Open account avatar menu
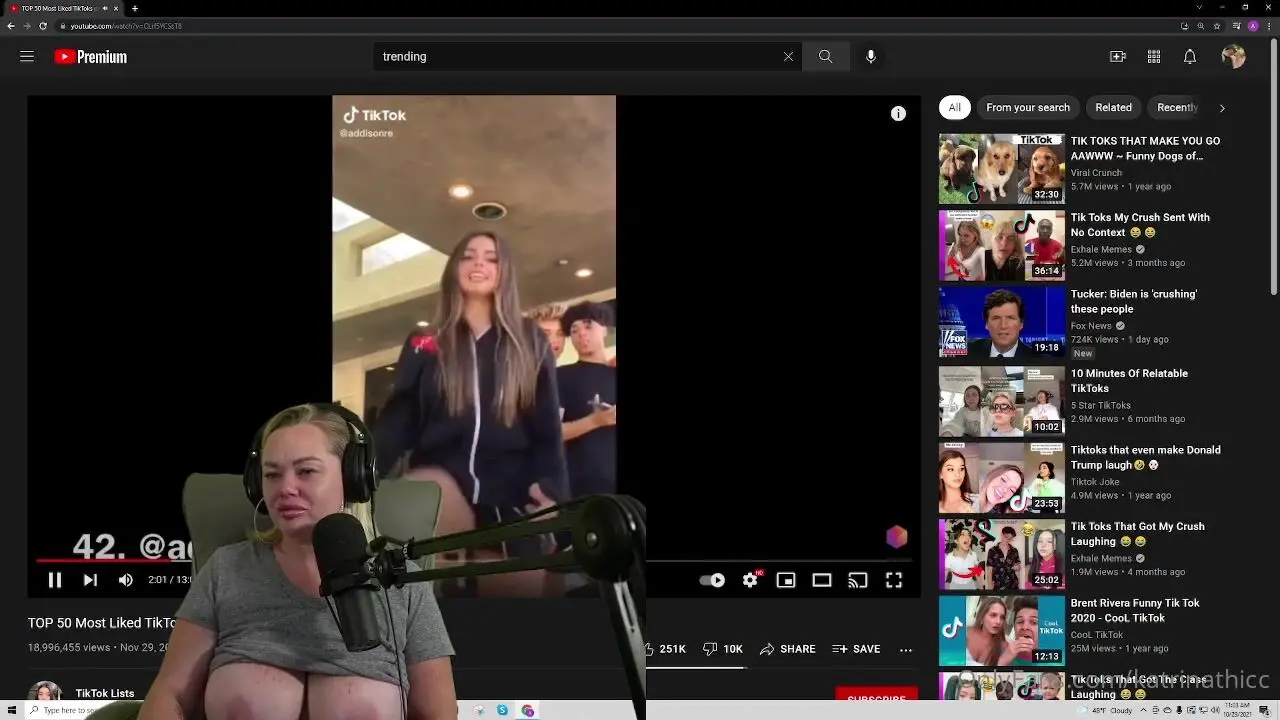Image resolution: width=1280 pixels, height=720 pixels. pos(1233,57)
